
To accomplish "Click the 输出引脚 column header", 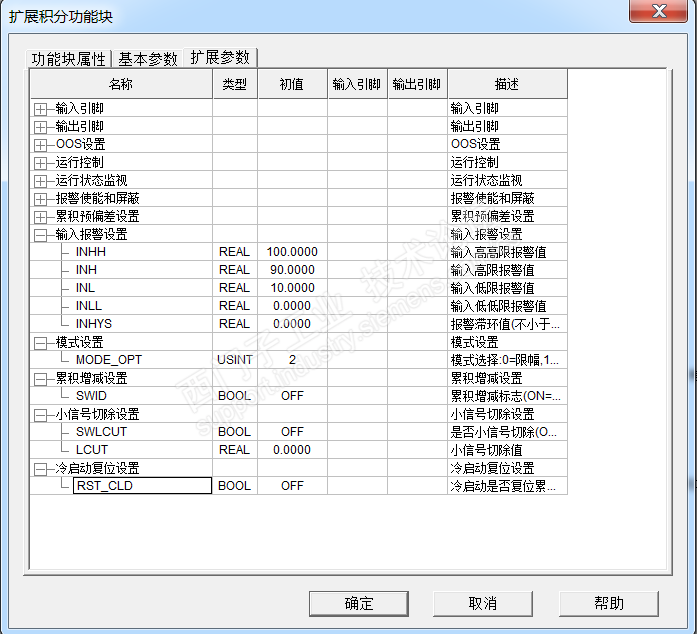I will pos(417,84).
